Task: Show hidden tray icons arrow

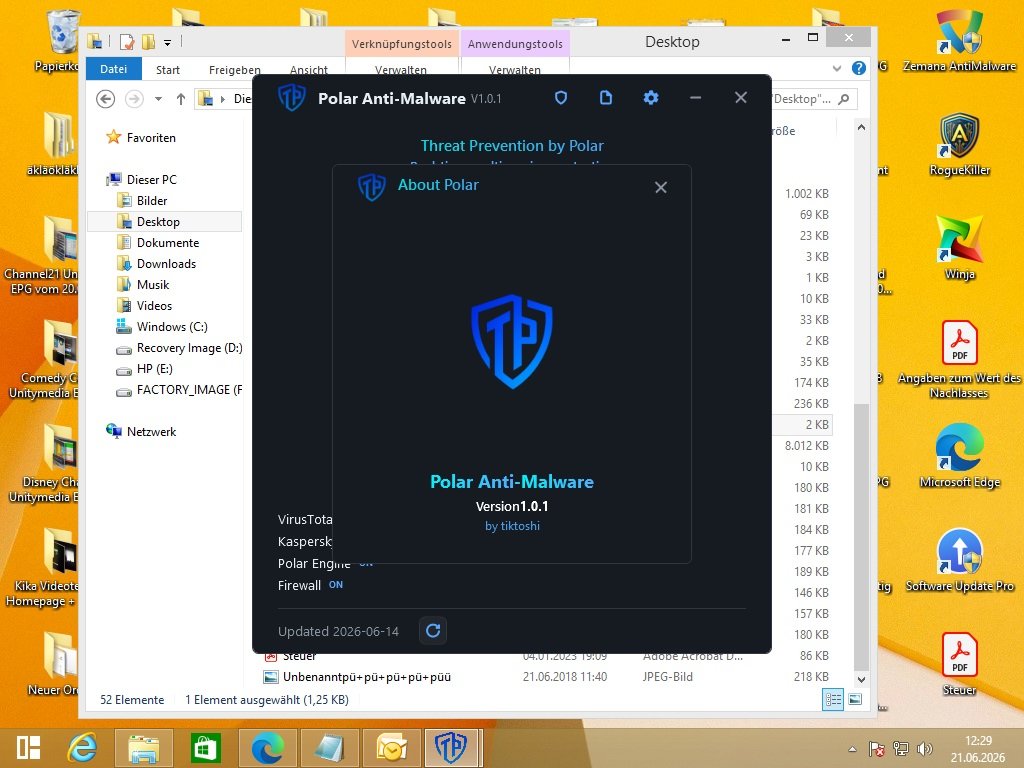Action: click(852, 749)
